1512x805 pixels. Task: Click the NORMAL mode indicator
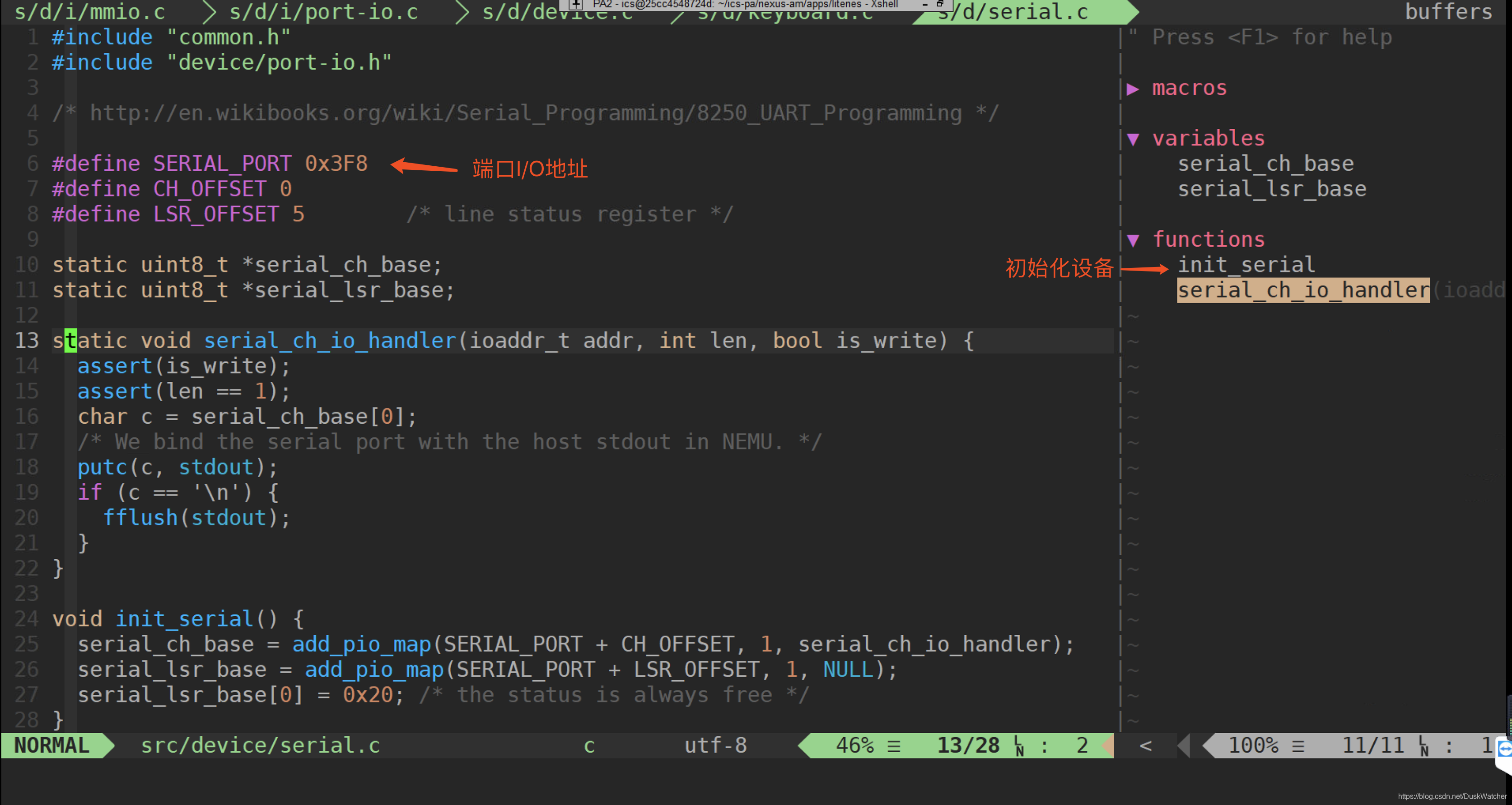(x=51, y=745)
